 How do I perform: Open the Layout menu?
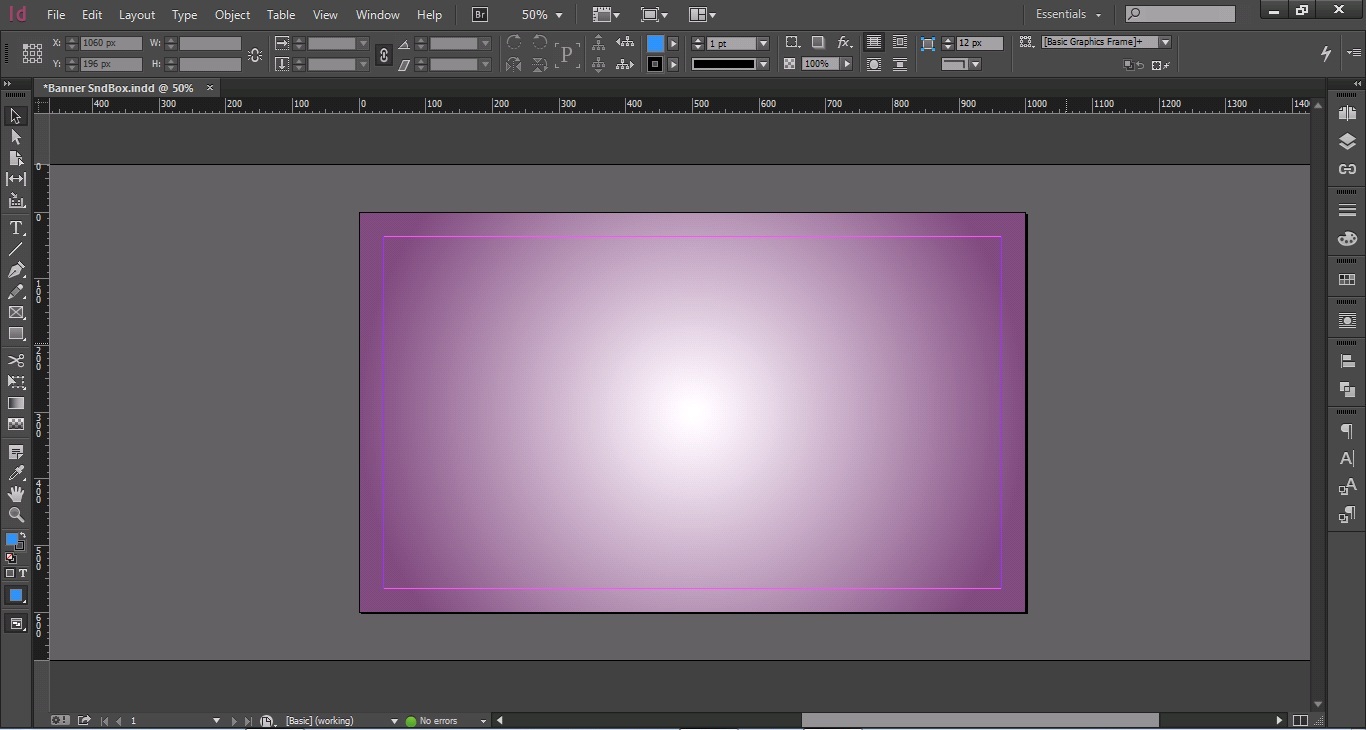point(137,15)
